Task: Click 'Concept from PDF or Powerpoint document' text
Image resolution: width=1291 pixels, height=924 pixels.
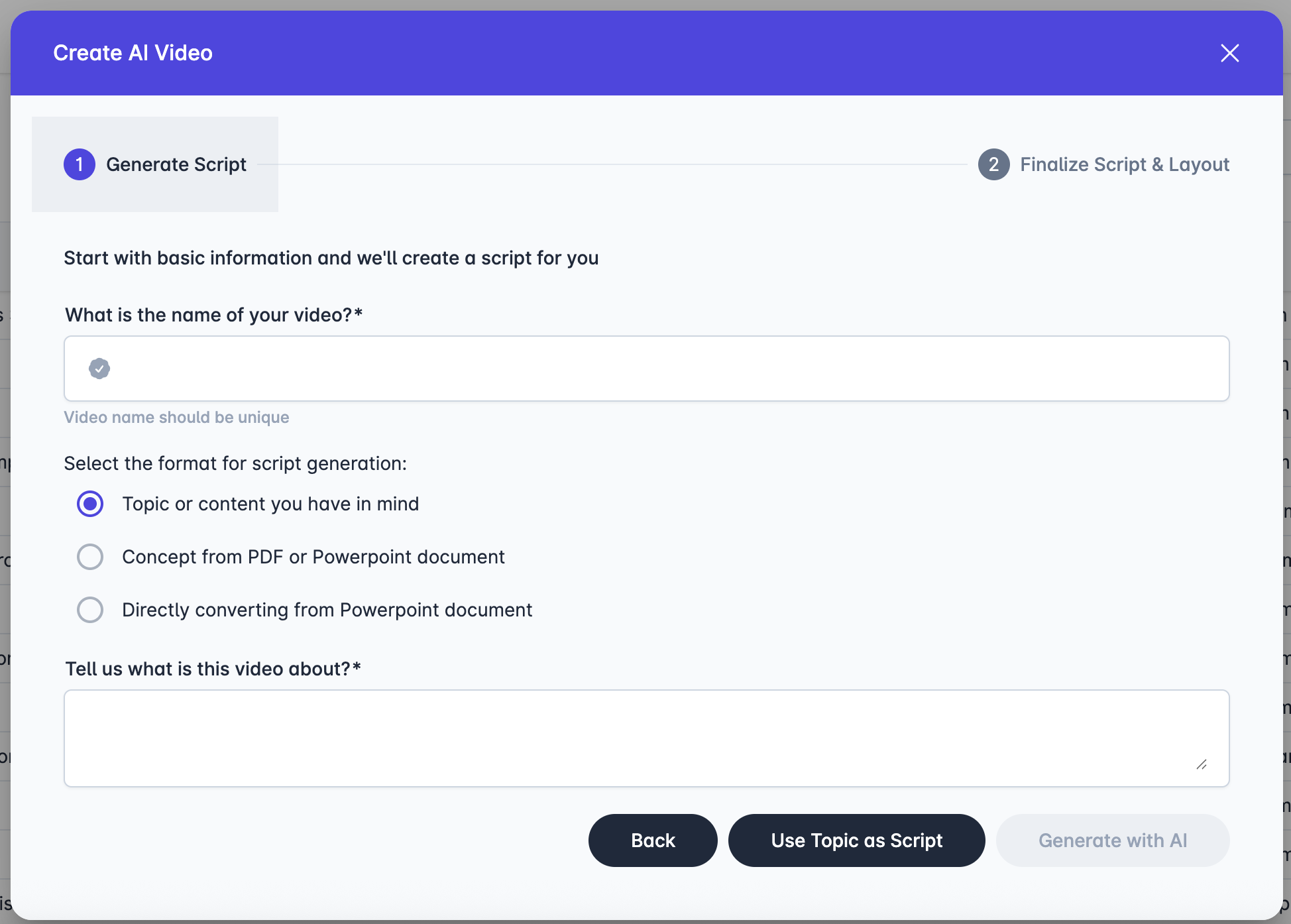Action: pyautogui.click(x=313, y=557)
